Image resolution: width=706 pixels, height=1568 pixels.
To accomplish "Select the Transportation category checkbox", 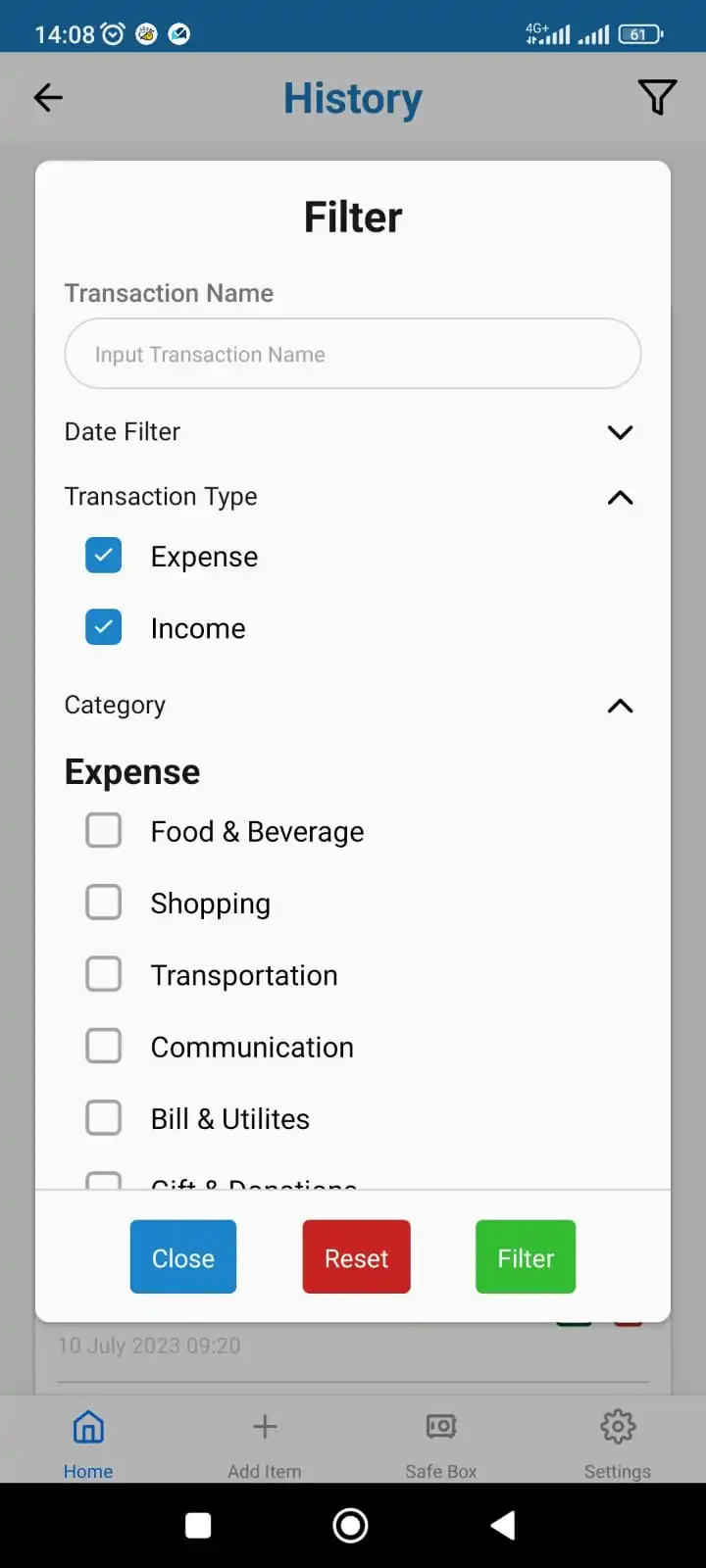I will pos(104,974).
